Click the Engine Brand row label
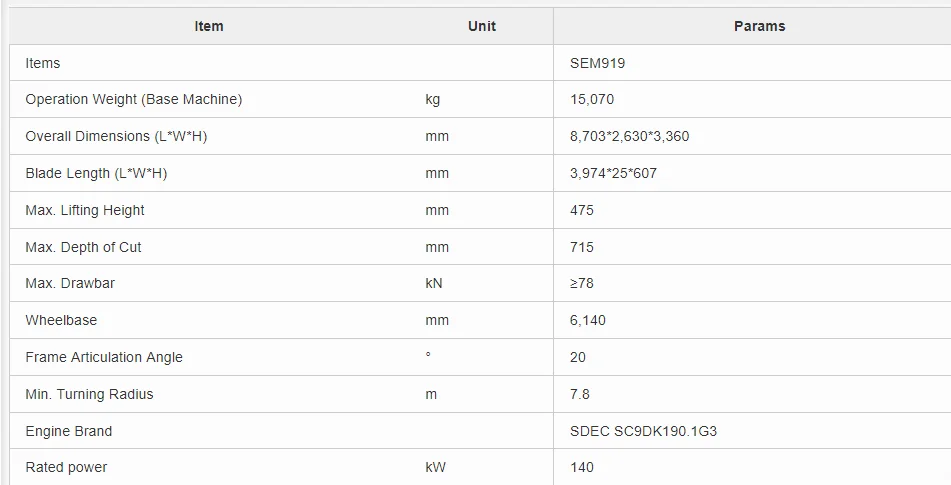Screen dimensions: 951x485 pos(69,431)
